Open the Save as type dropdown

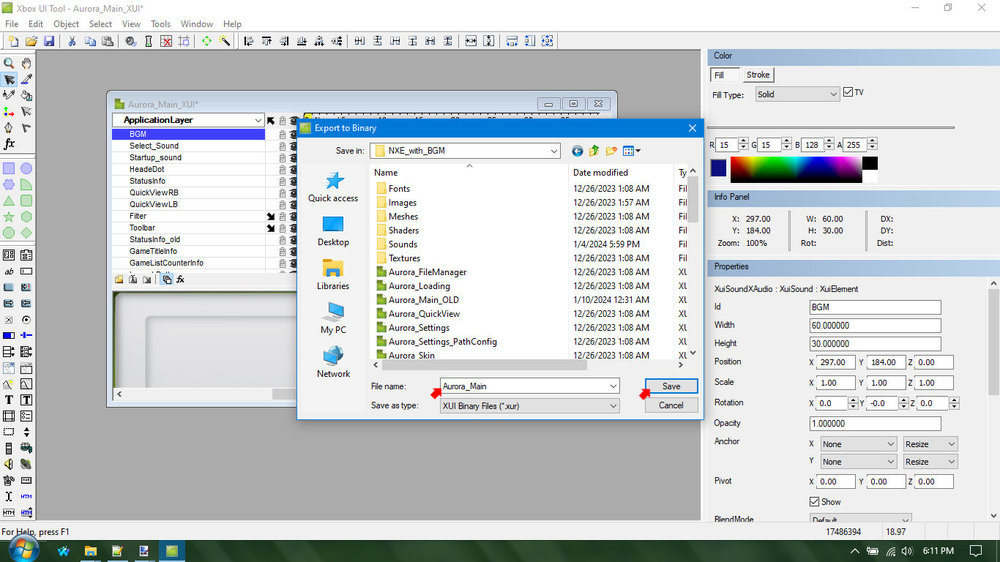pyautogui.click(x=613, y=406)
